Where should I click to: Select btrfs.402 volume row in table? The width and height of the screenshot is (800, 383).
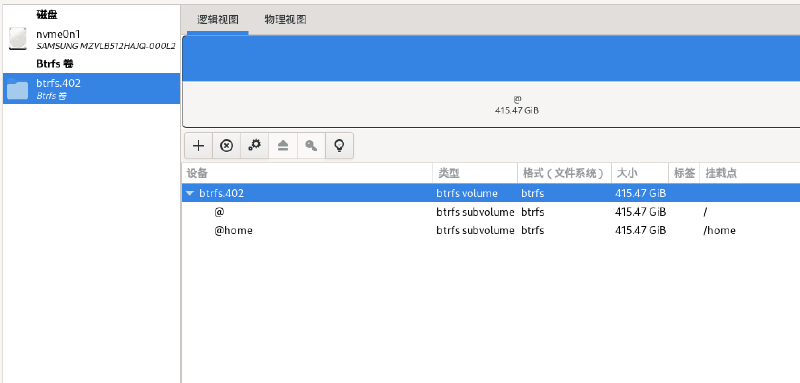click(491, 193)
